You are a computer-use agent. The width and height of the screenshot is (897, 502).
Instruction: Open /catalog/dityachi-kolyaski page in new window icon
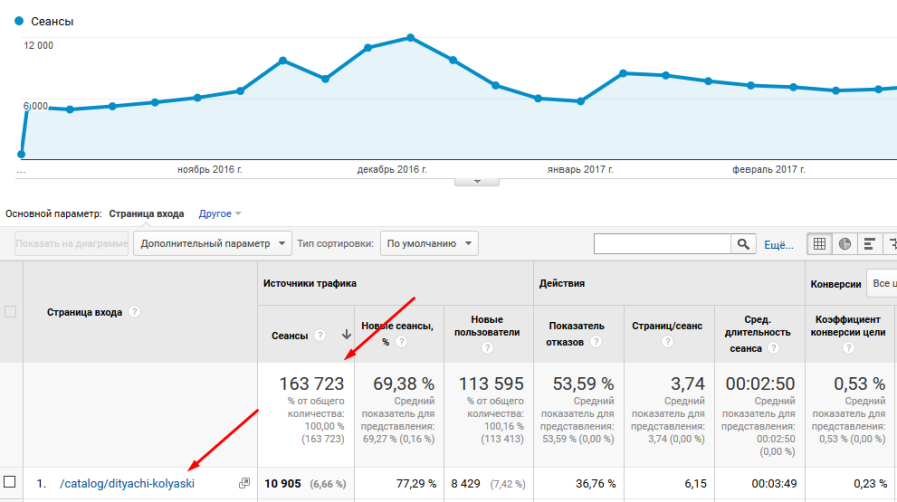(244, 484)
